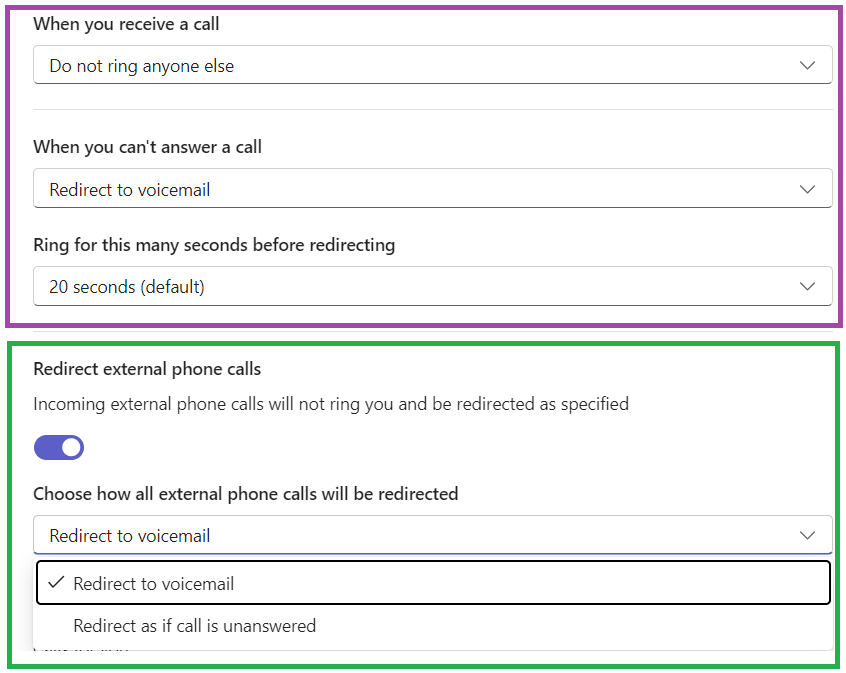
Task: Click 'Ring for this many seconds before redirecting' label
Action: click(x=214, y=245)
